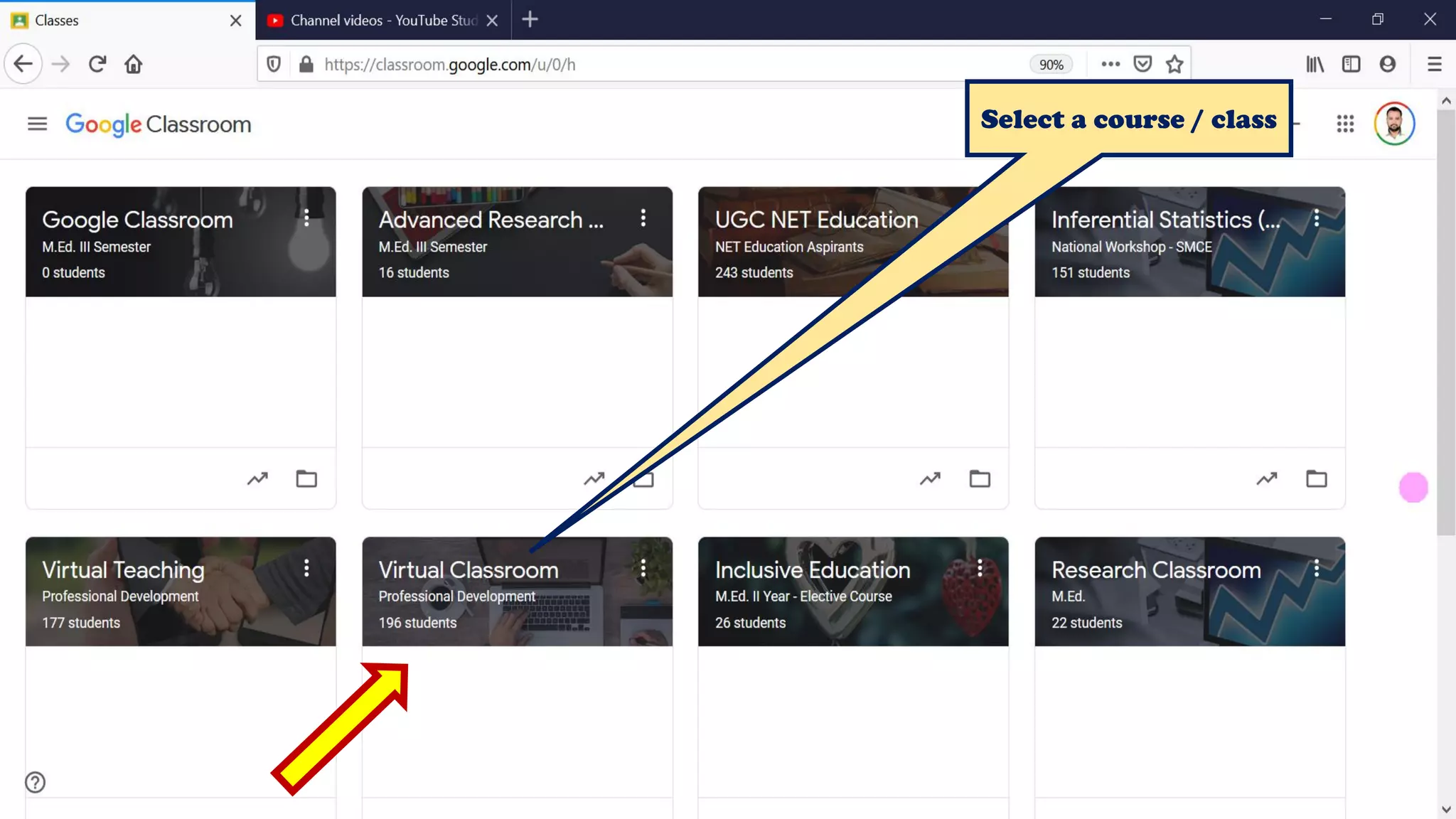Open the help question mark icon
This screenshot has height=819, width=1456.
click(36, 782)
